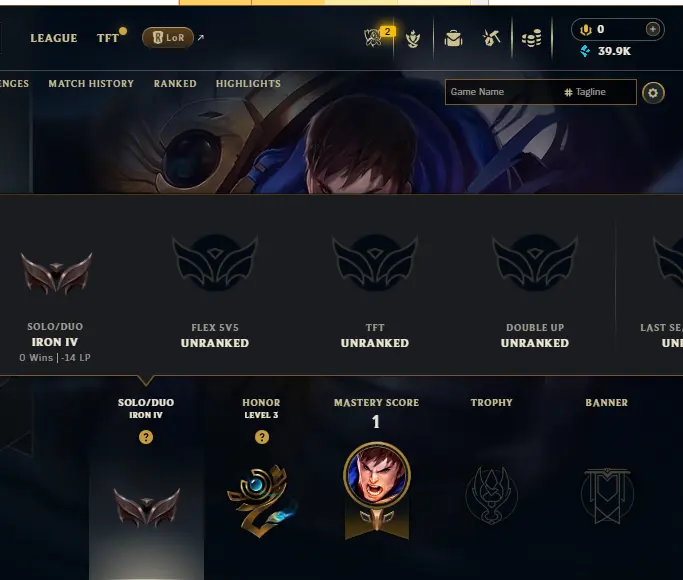Image resolution: width=683 pixels, height=580 pixels.
Task: Select the Garen Mastery Score portrait
Action: coord(377,475)
